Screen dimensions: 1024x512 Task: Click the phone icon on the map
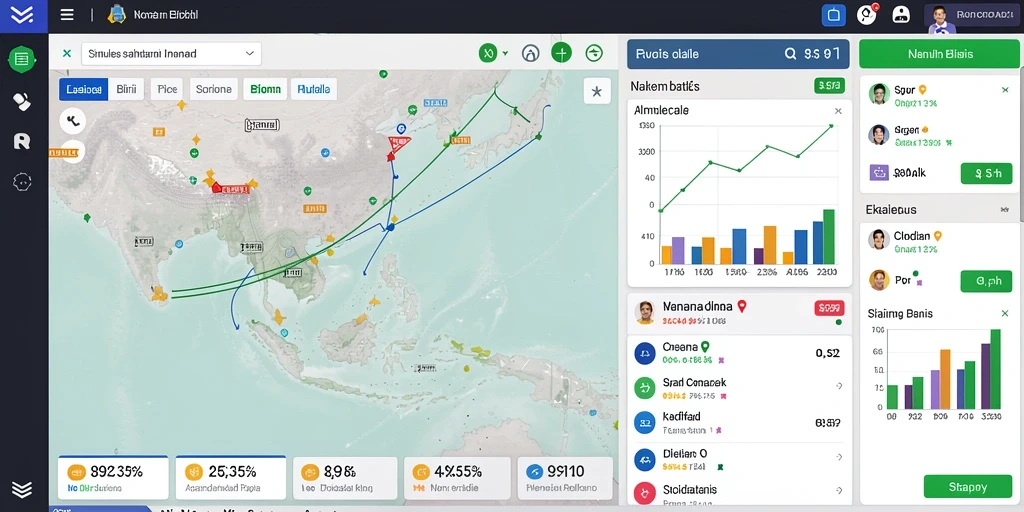pos(72,120)
